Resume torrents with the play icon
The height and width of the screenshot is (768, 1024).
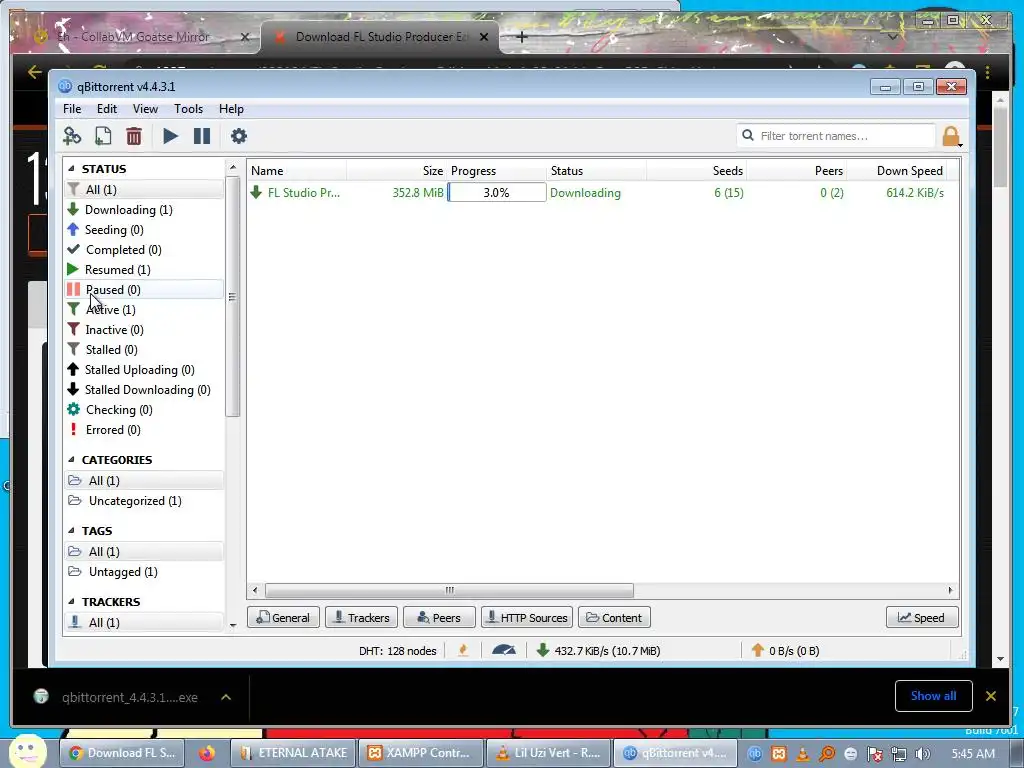click(170, 136)
